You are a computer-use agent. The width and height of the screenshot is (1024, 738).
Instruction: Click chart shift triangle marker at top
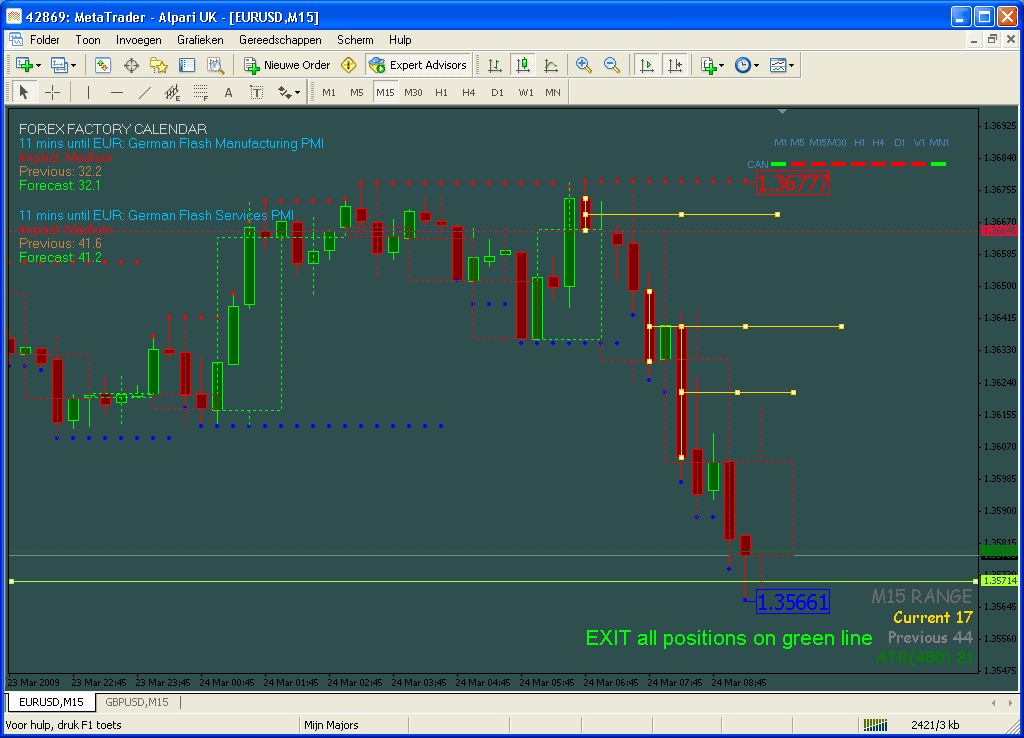(x=782, y=112)
